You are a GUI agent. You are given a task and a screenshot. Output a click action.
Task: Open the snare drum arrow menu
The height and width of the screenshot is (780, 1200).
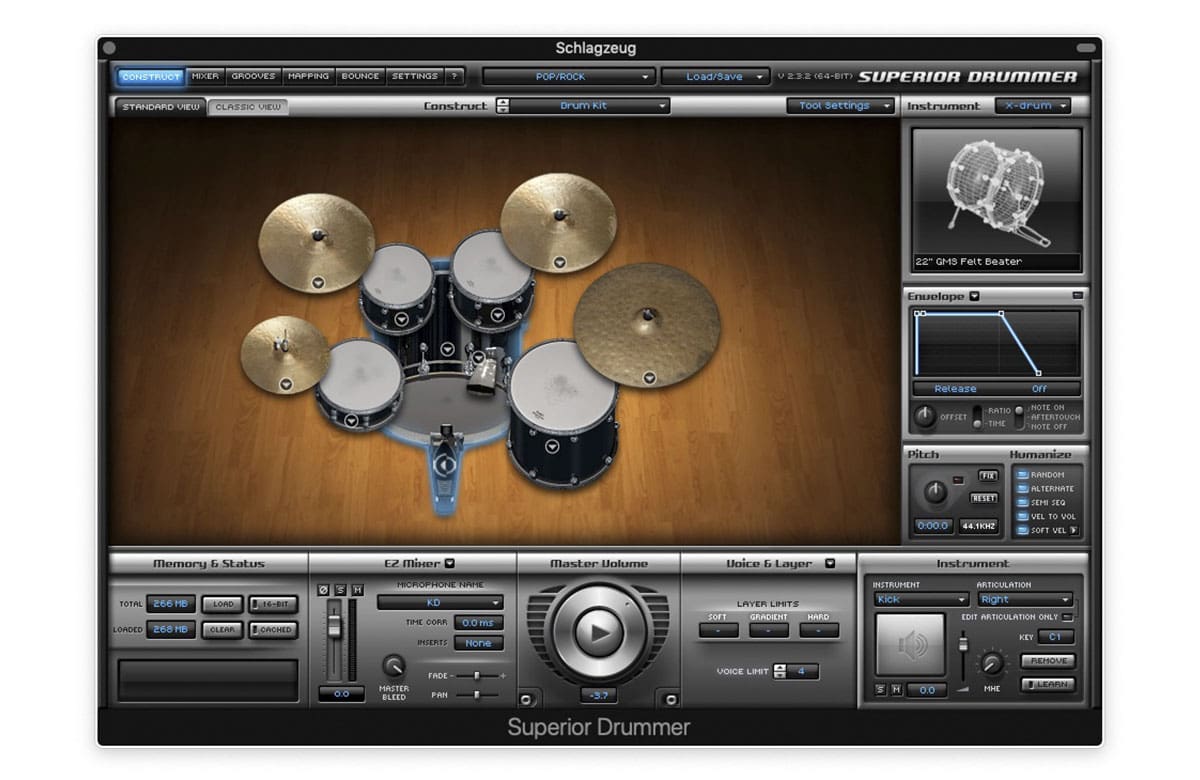[351, 421]
